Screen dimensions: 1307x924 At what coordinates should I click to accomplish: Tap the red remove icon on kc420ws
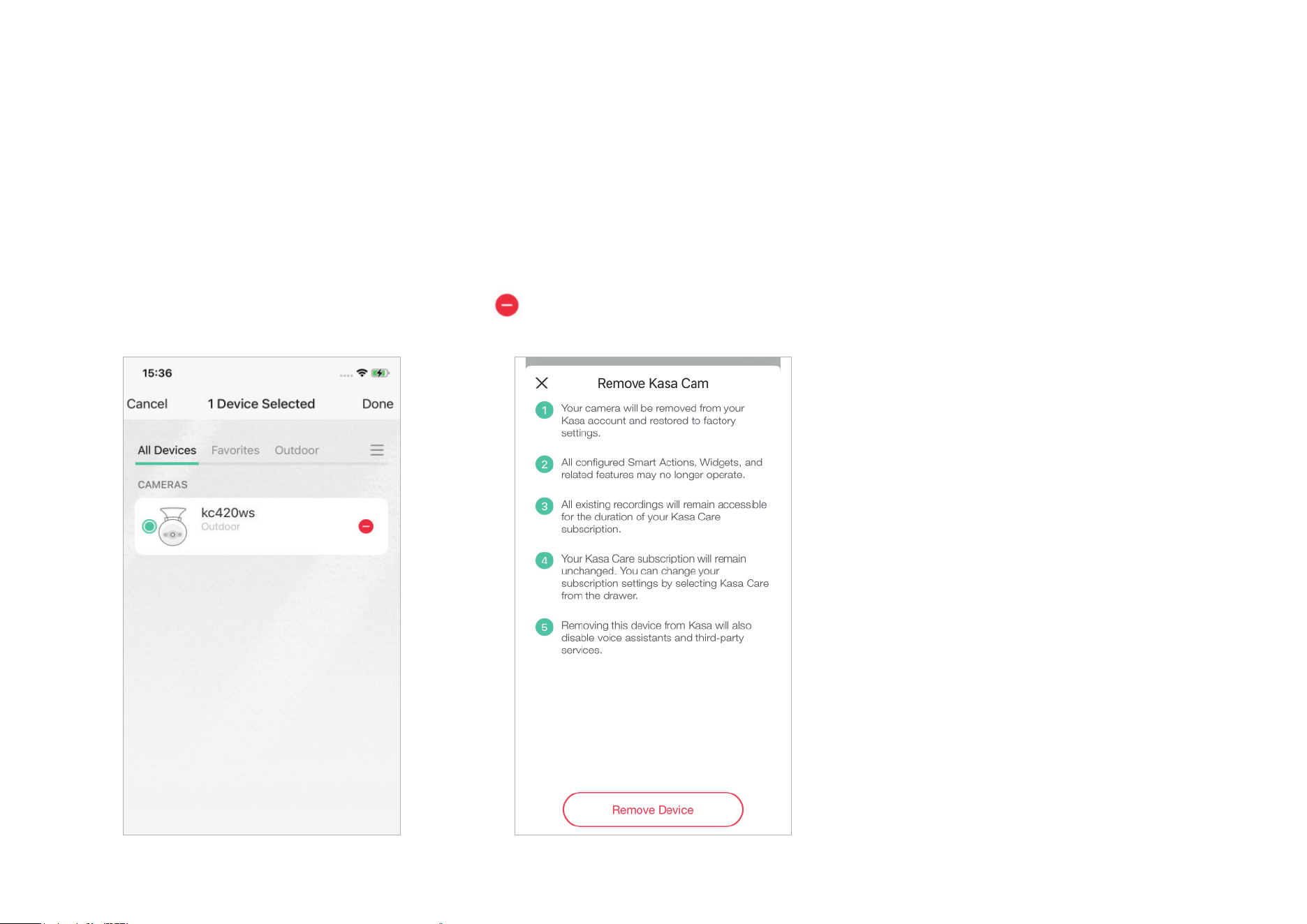[366, 526]
